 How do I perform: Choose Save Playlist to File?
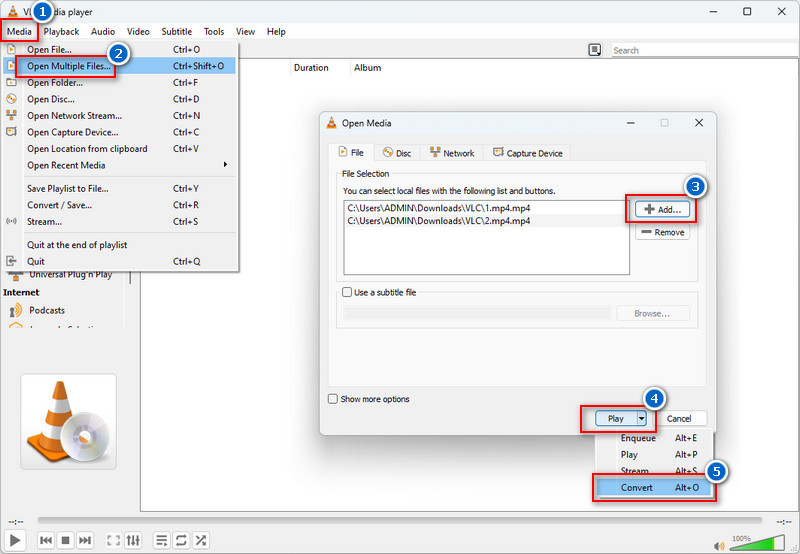pos(120,188)
